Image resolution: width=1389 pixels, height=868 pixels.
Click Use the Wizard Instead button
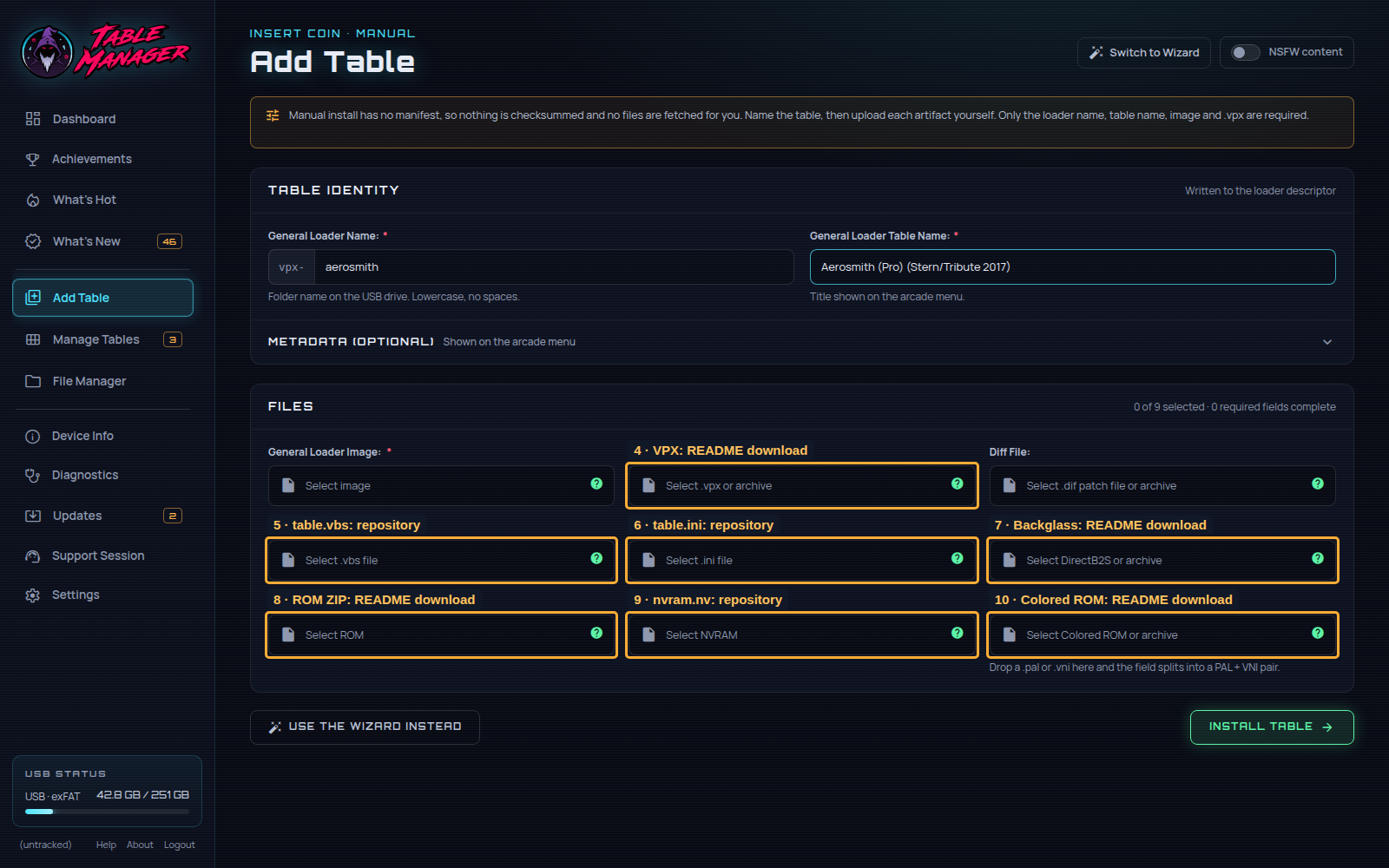(365, 727)
